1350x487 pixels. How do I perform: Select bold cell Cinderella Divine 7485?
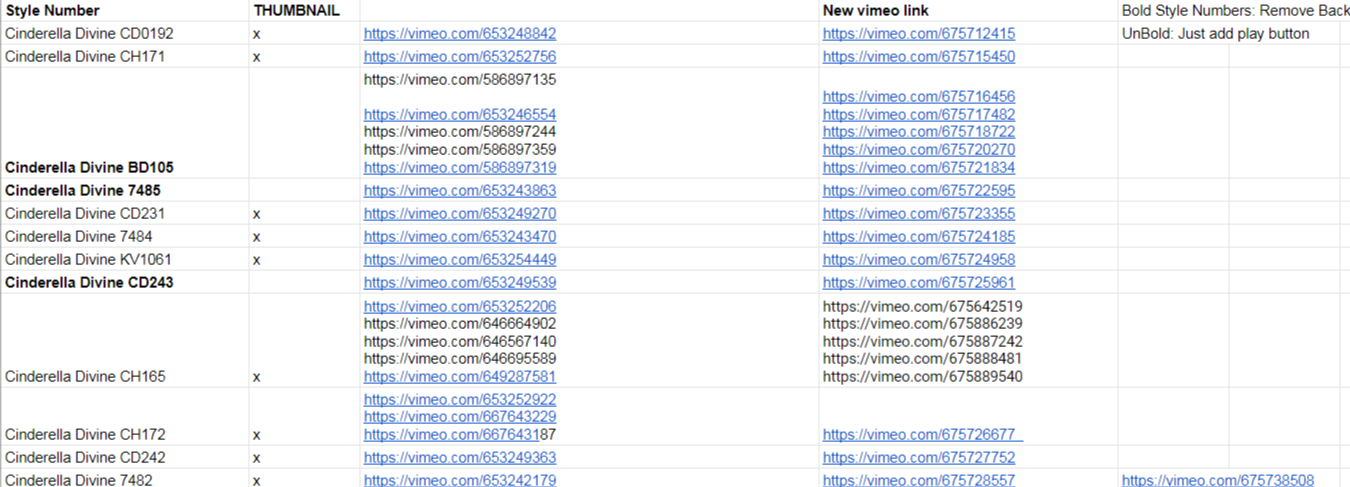click(x=125, y=191)
